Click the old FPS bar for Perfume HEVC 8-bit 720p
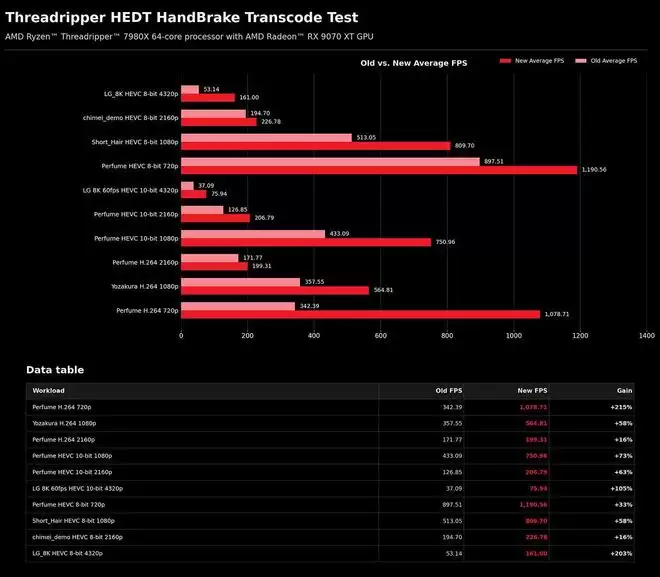 (x=330, y=162)
